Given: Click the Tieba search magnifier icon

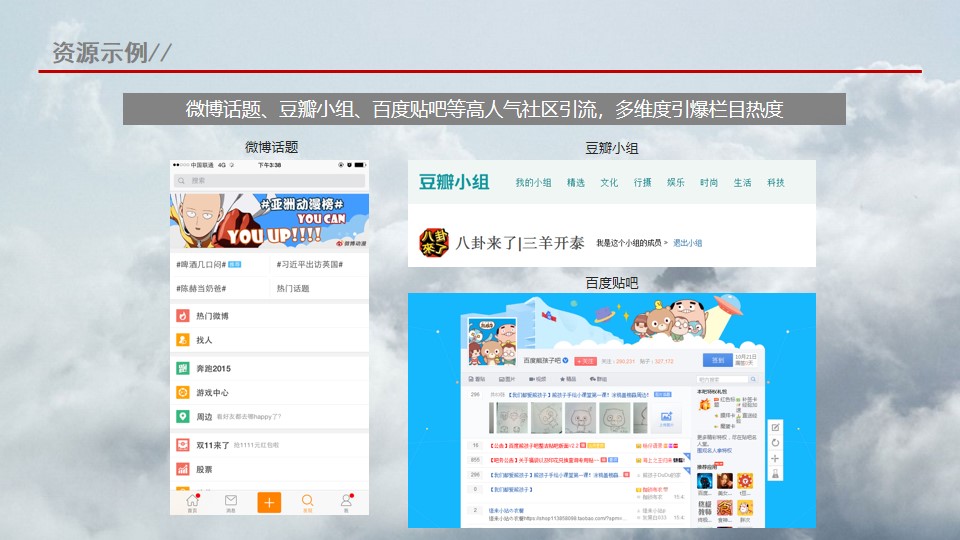Looking at the screenshot, I should (753, 380).
